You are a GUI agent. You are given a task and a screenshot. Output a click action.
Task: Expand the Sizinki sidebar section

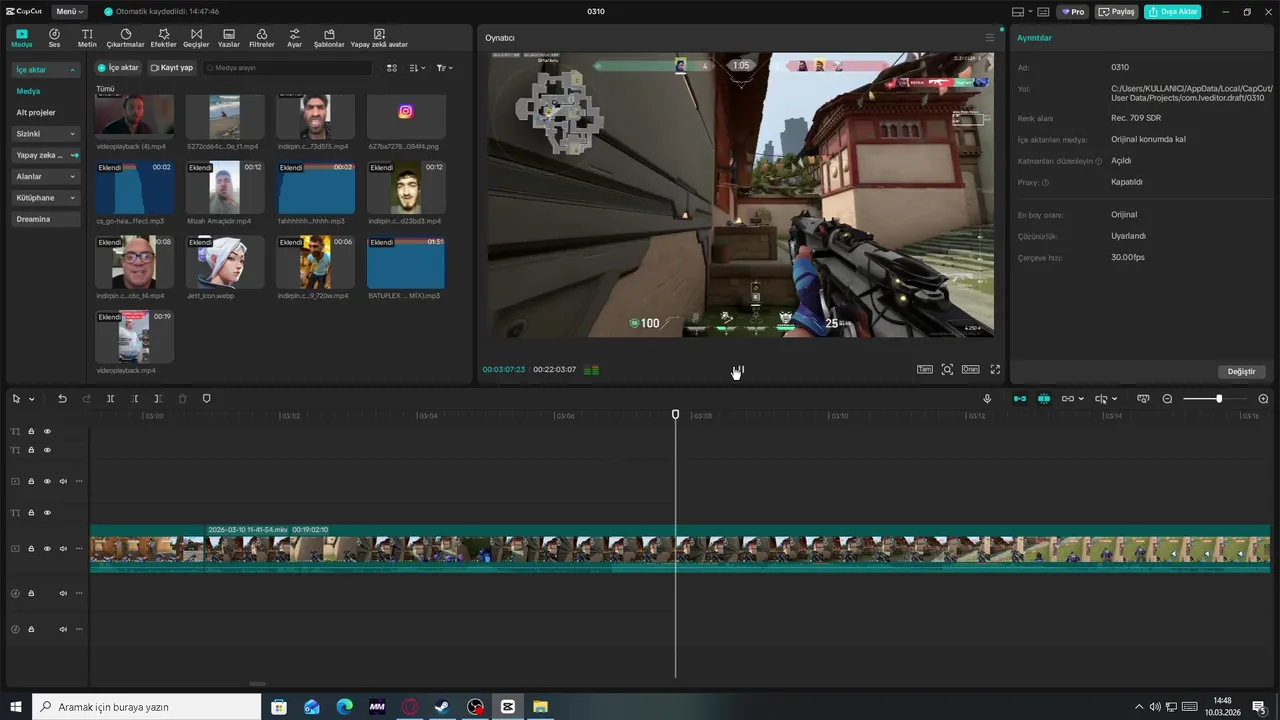click(x=45, y=133)
